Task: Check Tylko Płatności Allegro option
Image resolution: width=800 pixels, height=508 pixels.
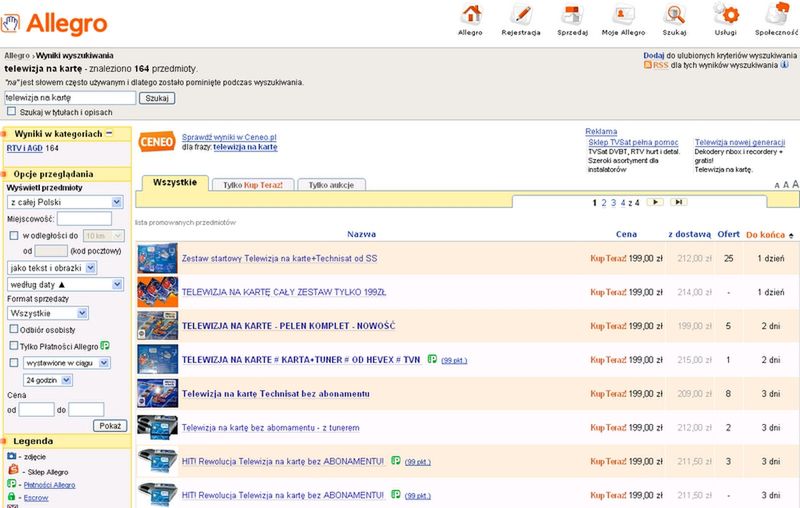Action: [14, 345]
